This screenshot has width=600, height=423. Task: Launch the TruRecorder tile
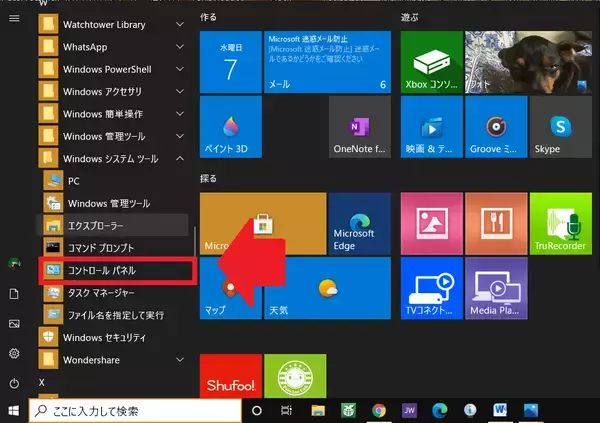[x=558, y=225]
